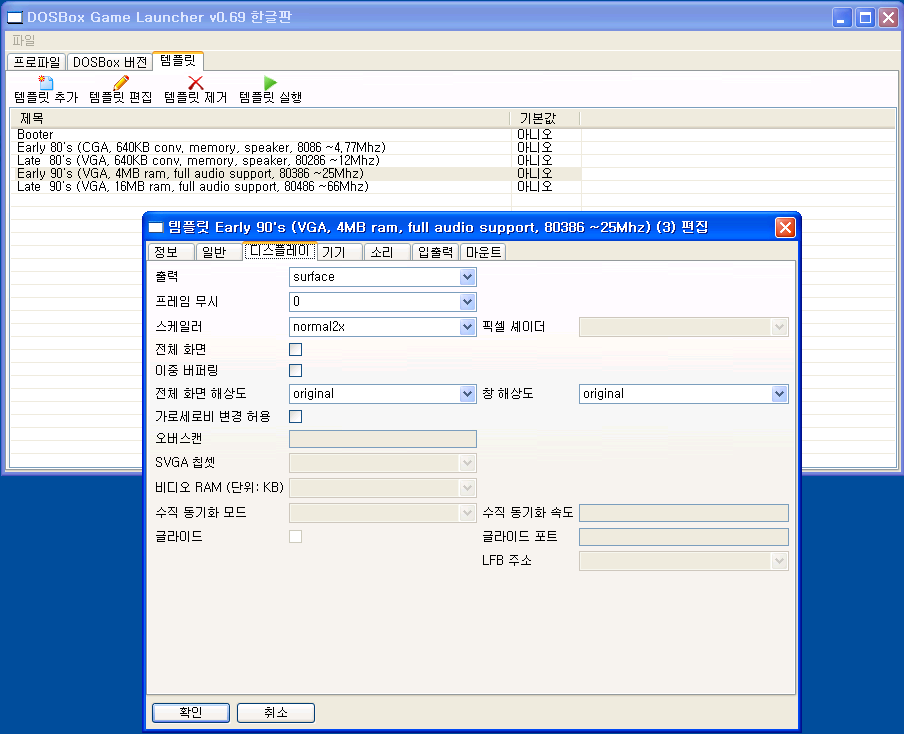Image resolution: width=904 pixels, height=734 pixels.
Task: Open the 픽셀 셰이더 dropdown
Action: (779, 327)
